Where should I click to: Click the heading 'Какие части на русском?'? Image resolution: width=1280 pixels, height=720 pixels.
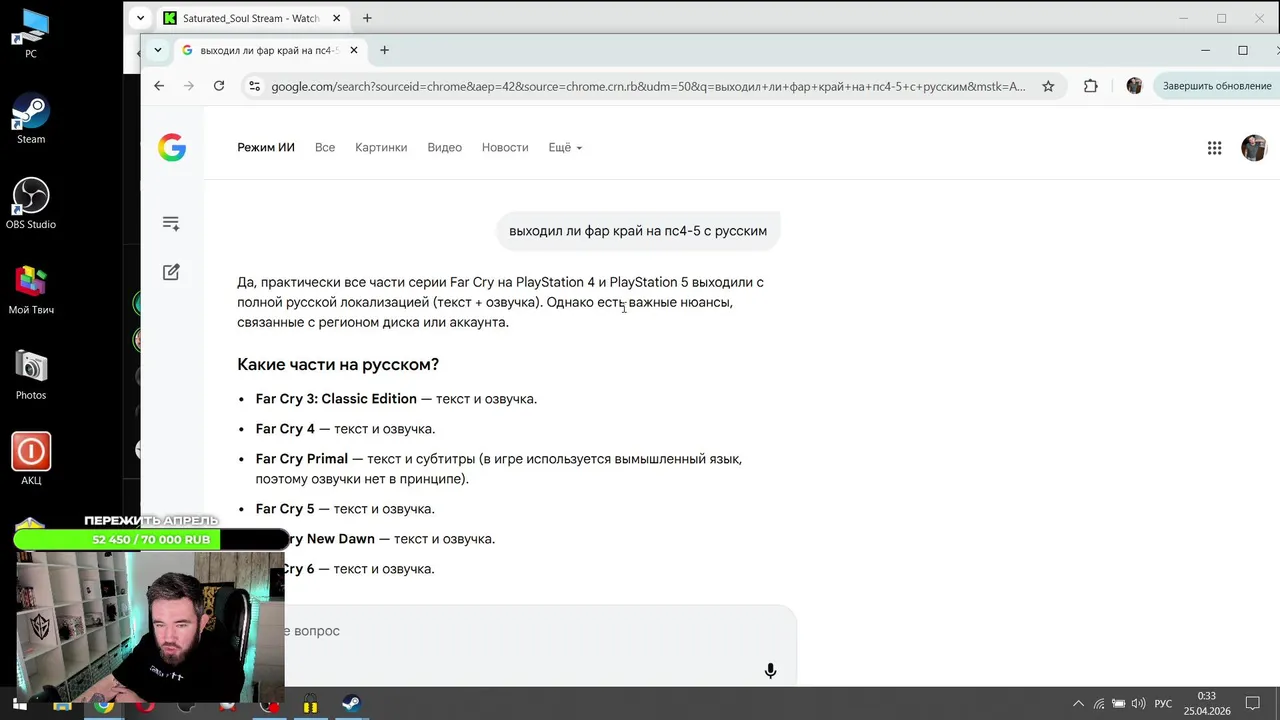(338, 364)
